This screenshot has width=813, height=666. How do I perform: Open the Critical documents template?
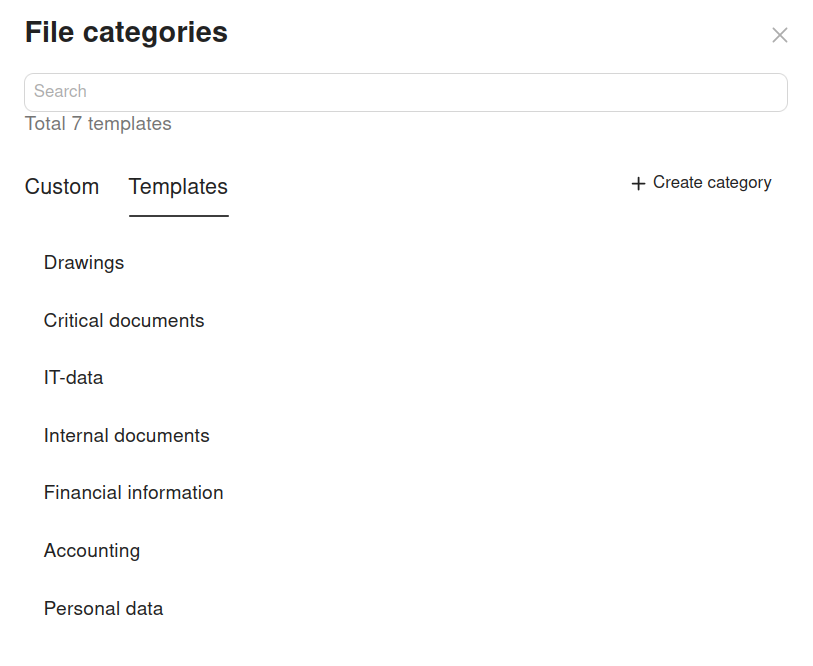tap(124, 321)
